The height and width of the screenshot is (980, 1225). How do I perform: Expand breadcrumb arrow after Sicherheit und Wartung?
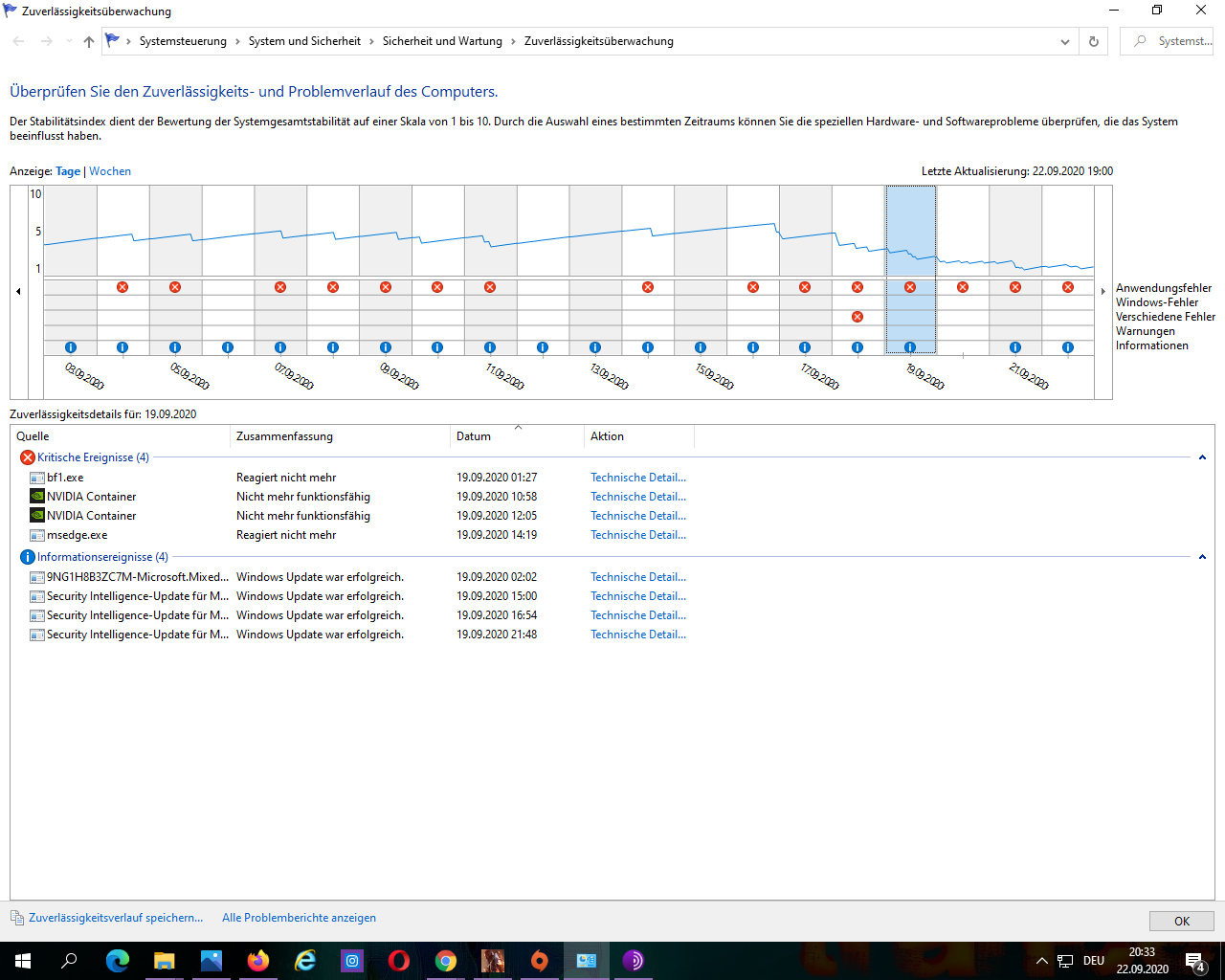(514, 41)
